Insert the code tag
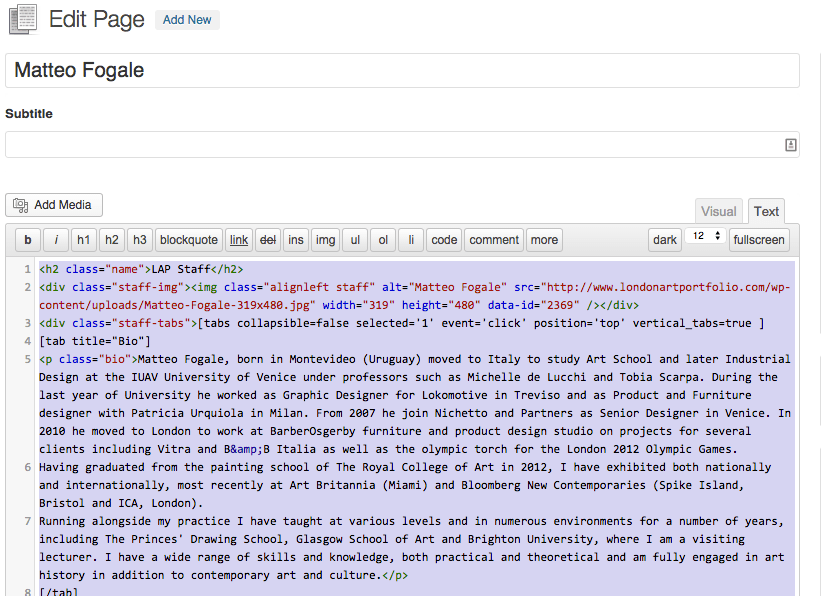This screenshot has width=821, height=596. tap(444, 240)
